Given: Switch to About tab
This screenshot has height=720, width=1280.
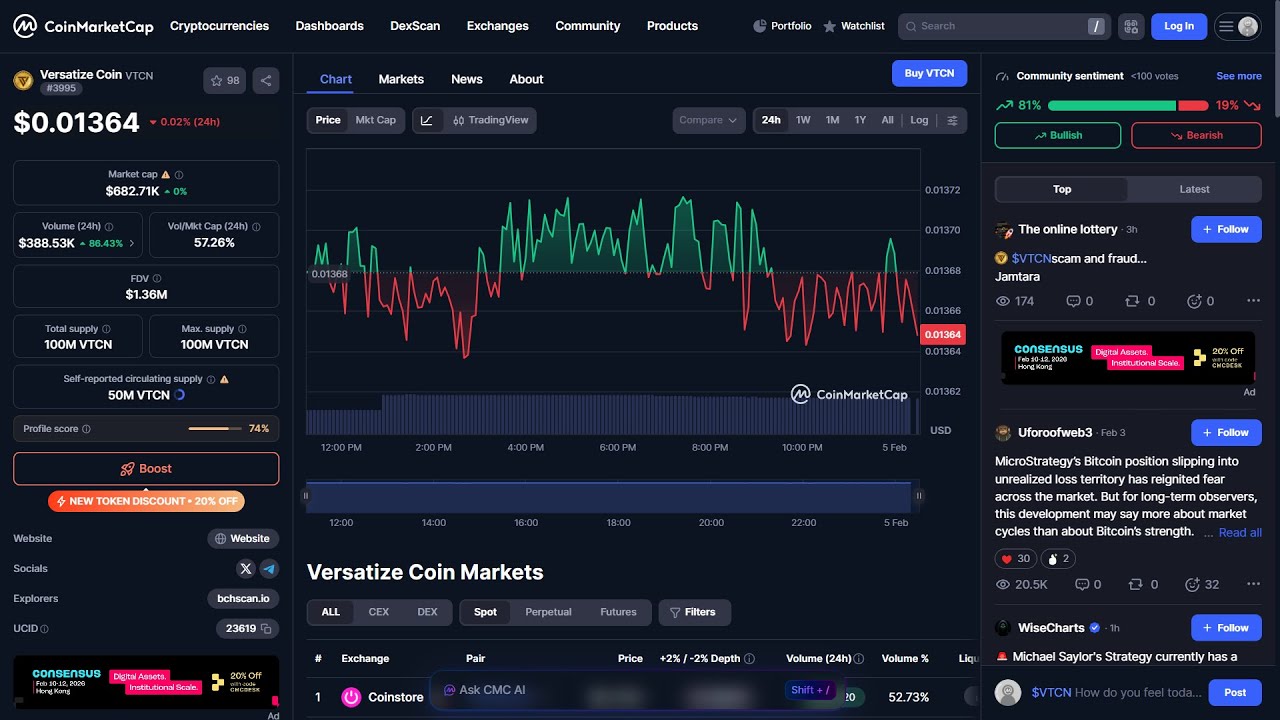Looking at the screenshot, I should [x=526, y=79].
